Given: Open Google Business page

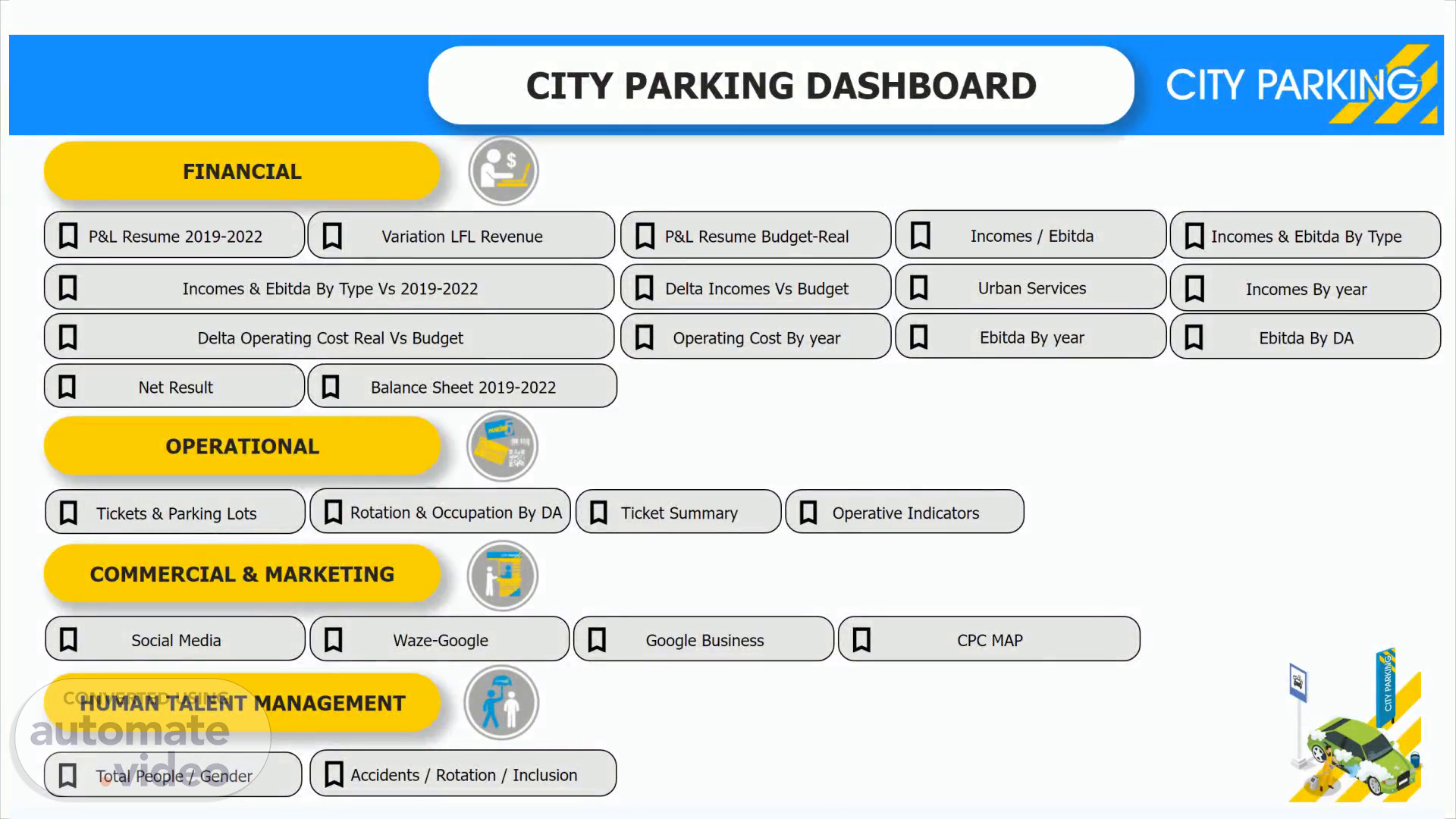Looking at the screenshot, I should click(x=704, y=639).
